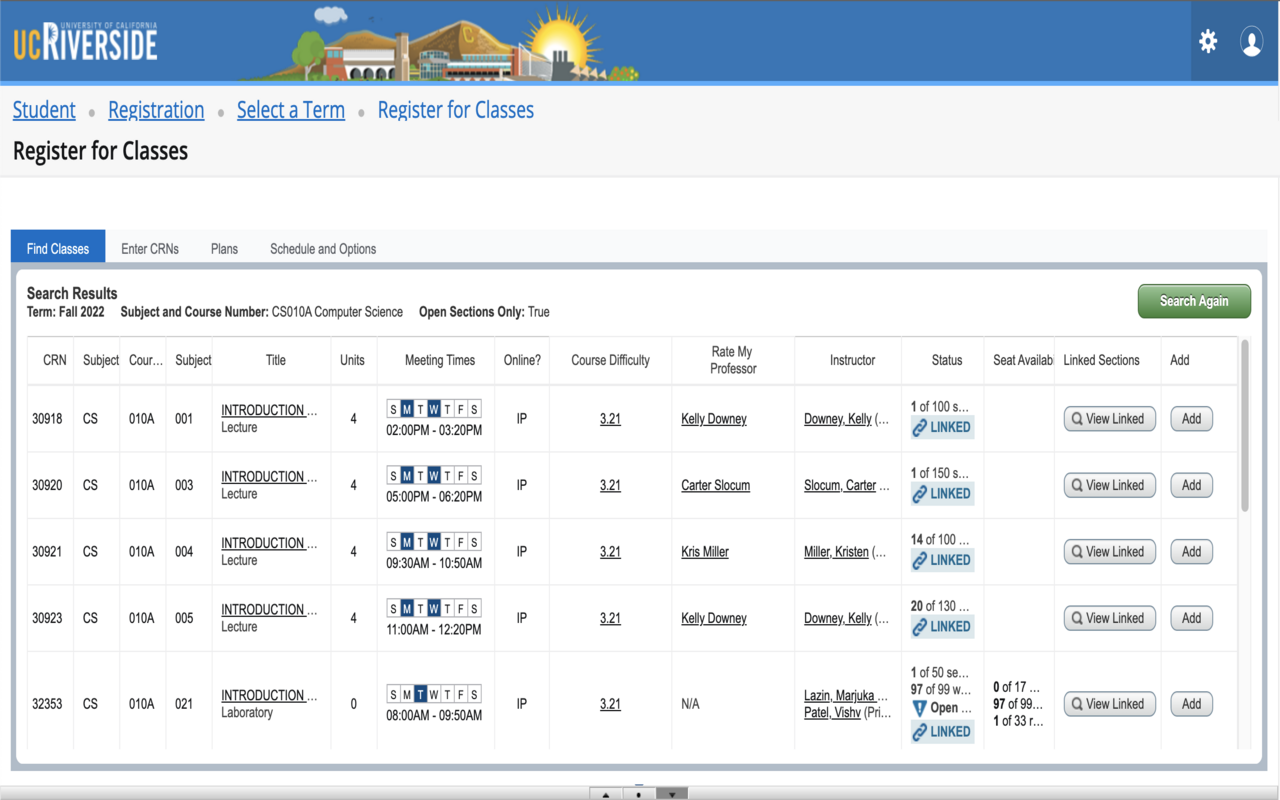The width and height of the screenshot is (1280, 800).
Task: Switch to the Enter CRNs tab
Action: coord(150,249)
